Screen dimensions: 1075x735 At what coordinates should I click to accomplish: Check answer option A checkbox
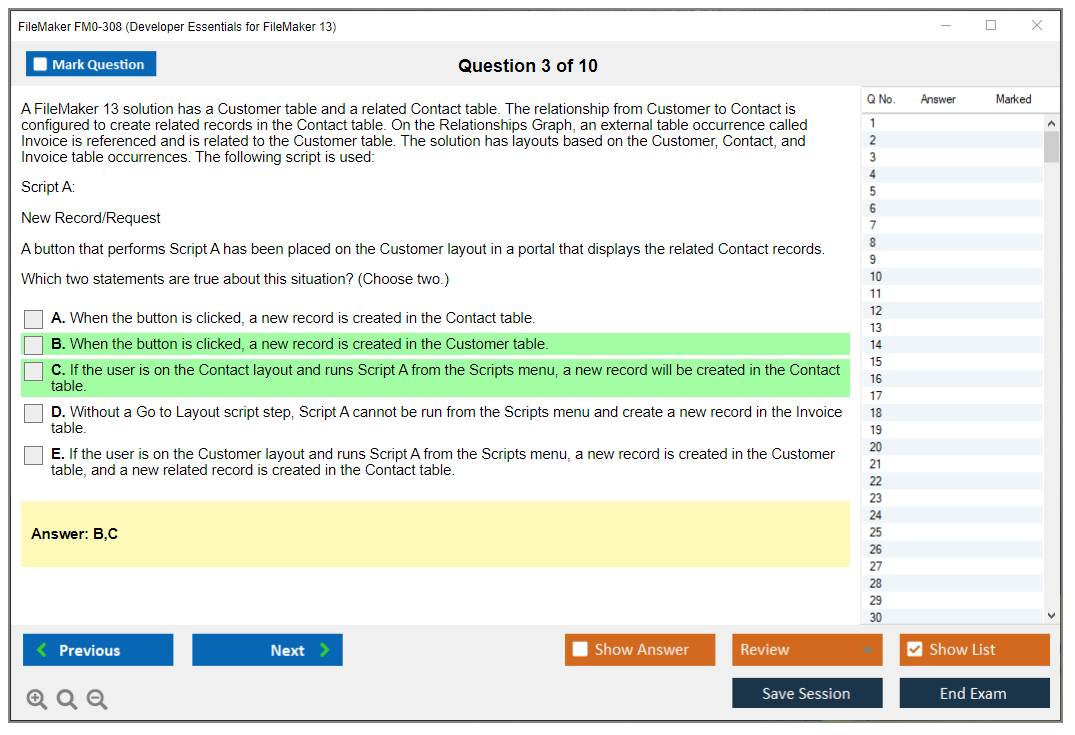[34, 319]
